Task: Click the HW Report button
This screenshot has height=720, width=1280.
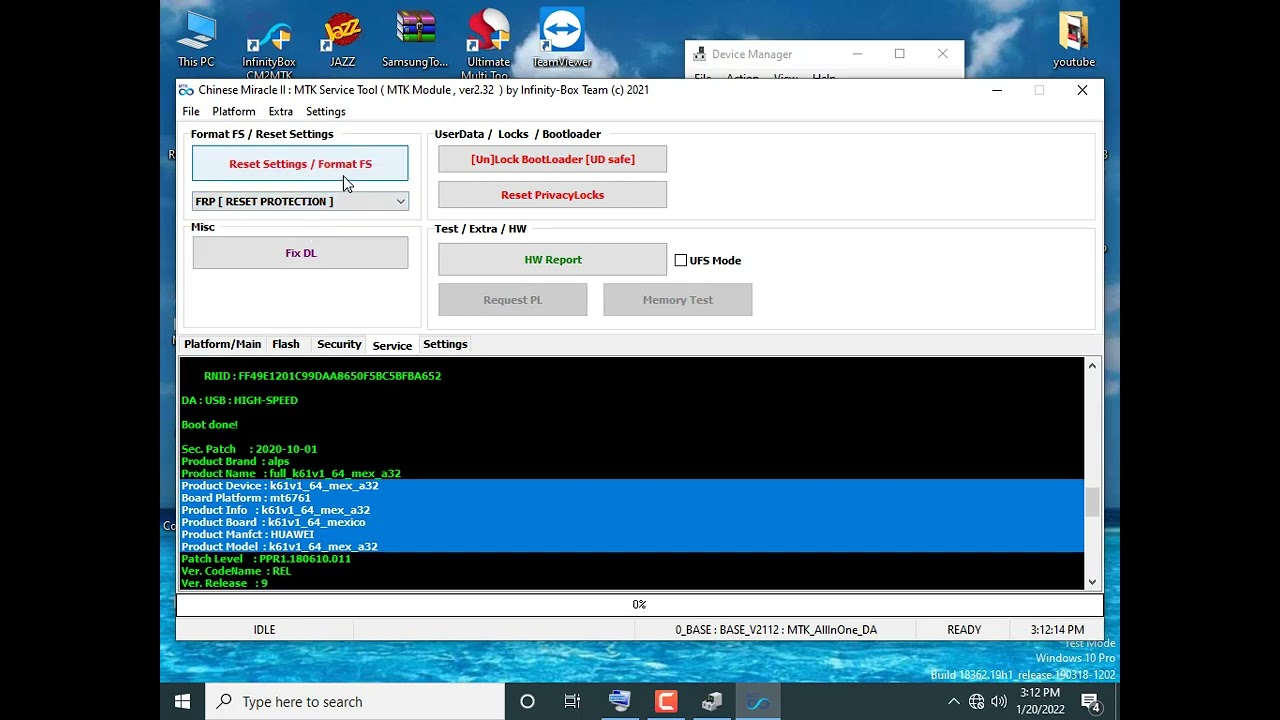Action: tap(553, 260)
